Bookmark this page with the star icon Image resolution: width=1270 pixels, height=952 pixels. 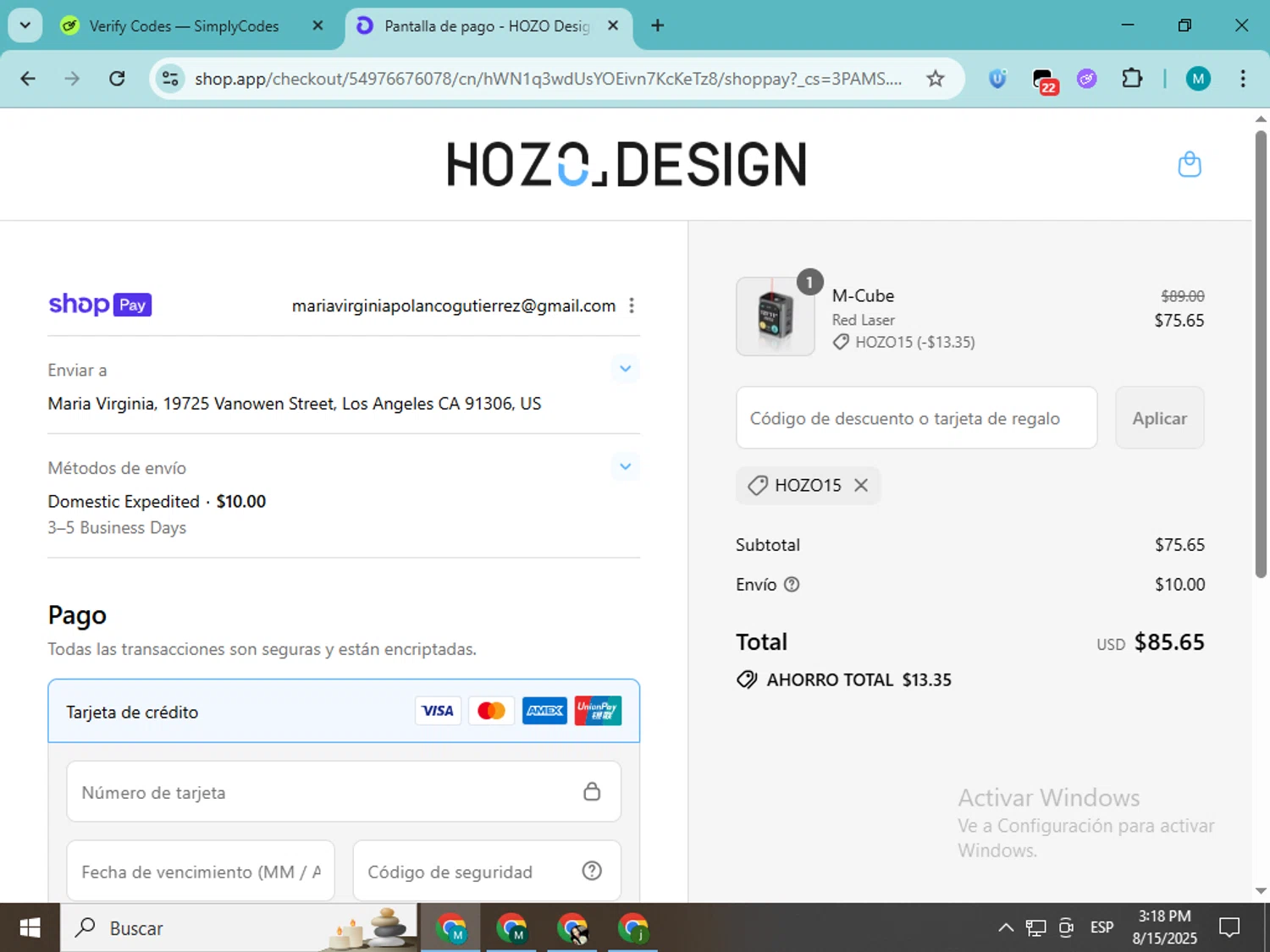pos(935,79)
